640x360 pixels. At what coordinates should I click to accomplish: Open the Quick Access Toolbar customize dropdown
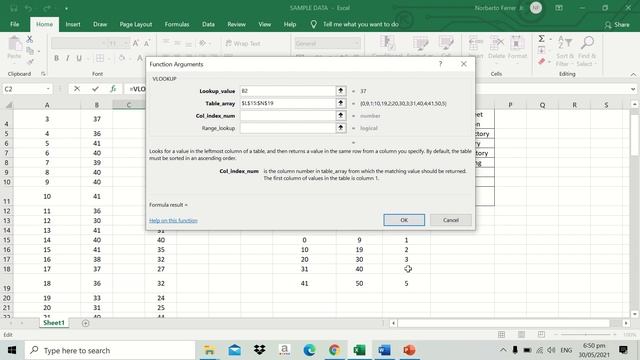[66, 8]
